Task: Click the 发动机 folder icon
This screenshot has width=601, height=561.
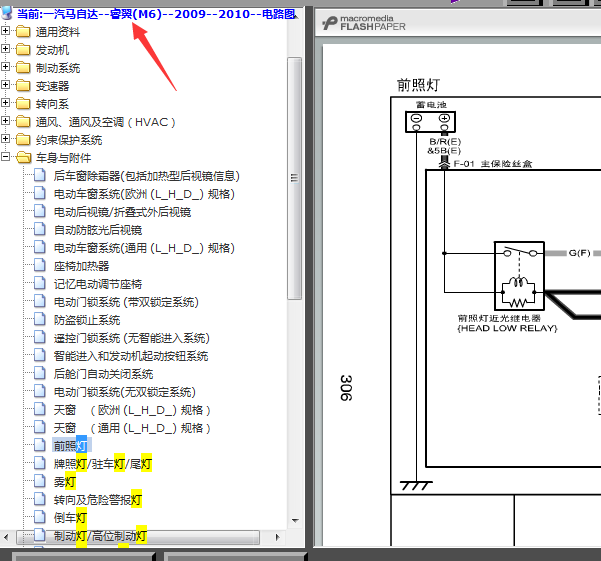Action: click(23, 49)
